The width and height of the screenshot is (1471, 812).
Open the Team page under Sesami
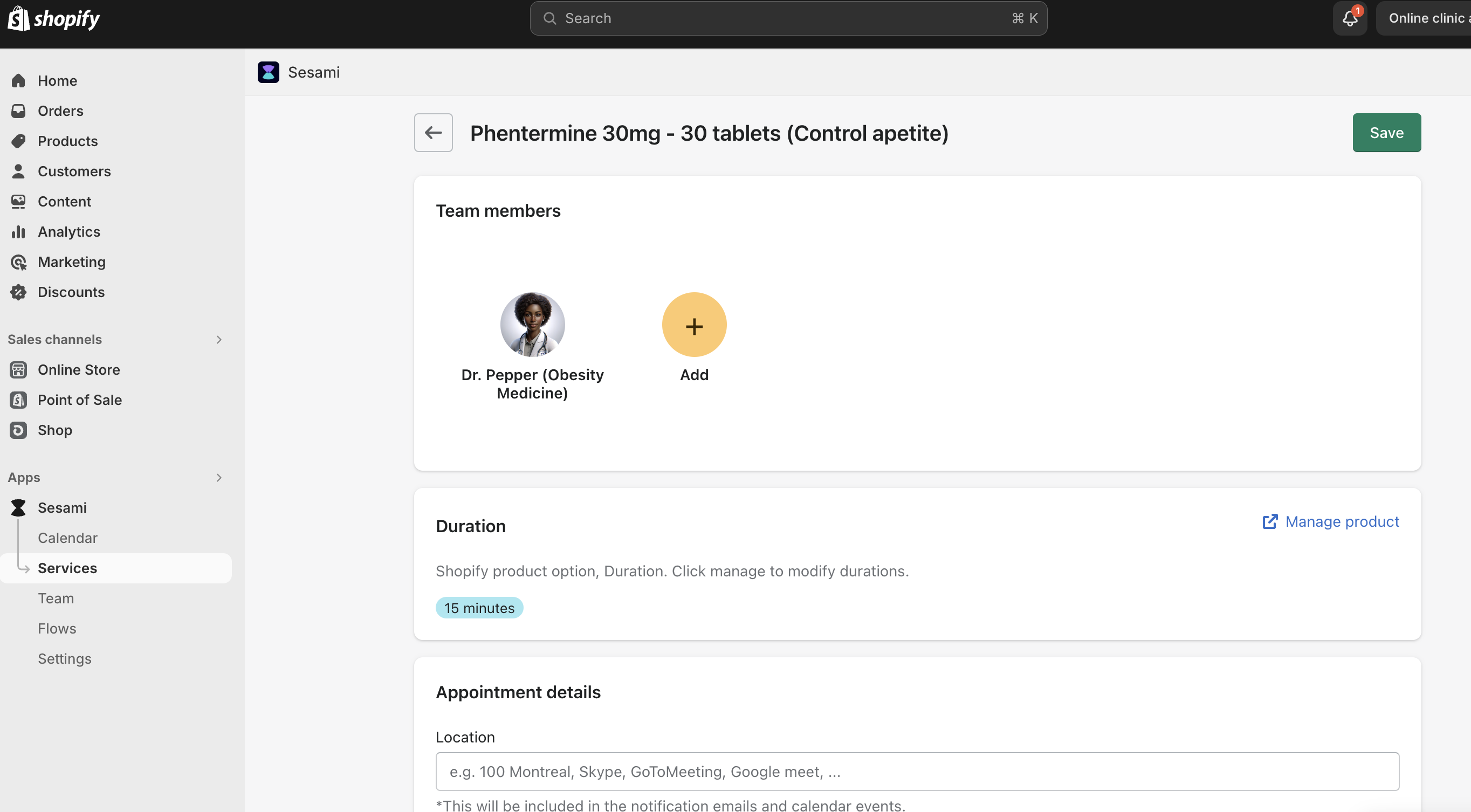tap(56, 598)
